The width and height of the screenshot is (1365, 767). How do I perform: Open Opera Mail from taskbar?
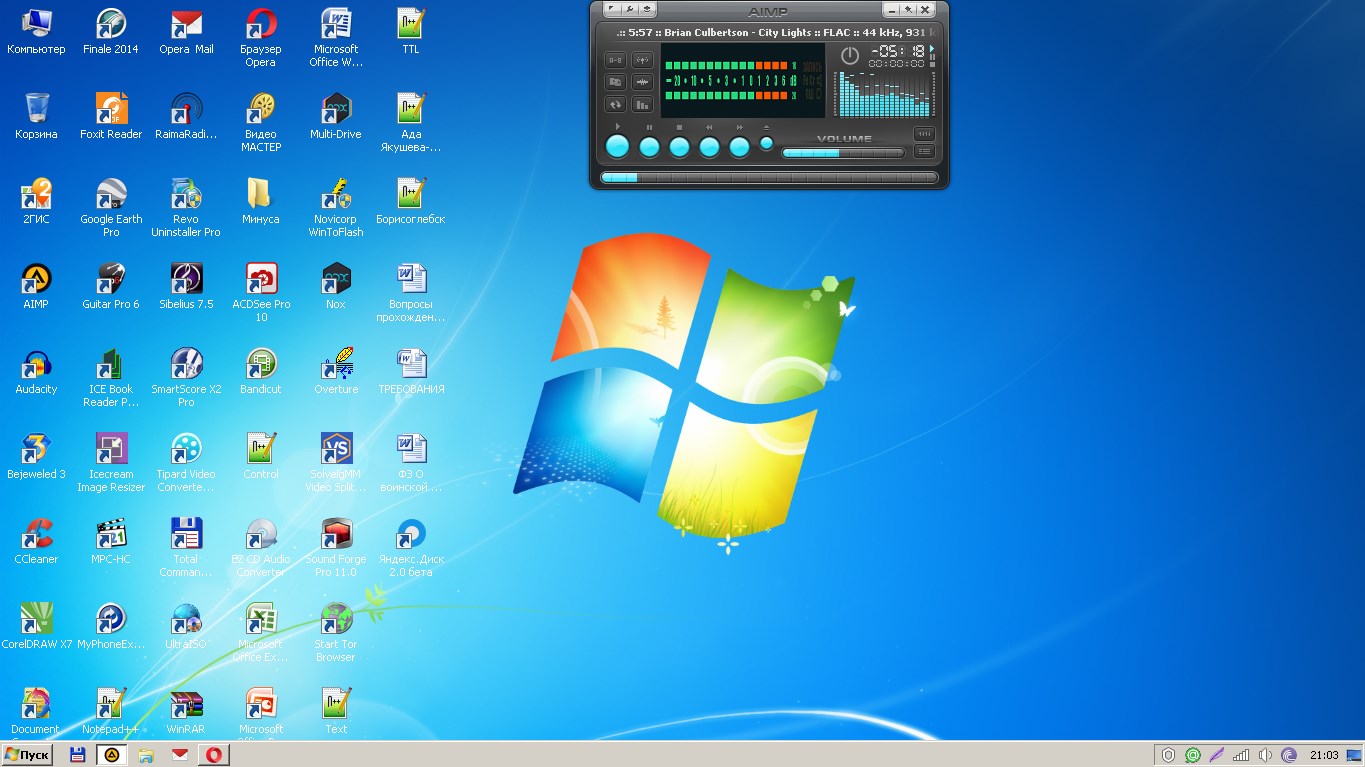(179, 755)
